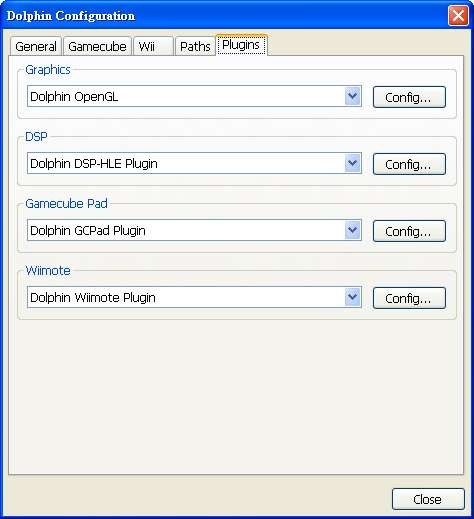Open the Wiimote plugin dropdown arrow
The image size is (474, 519).
pyautogui.click(x=353, y=297)
